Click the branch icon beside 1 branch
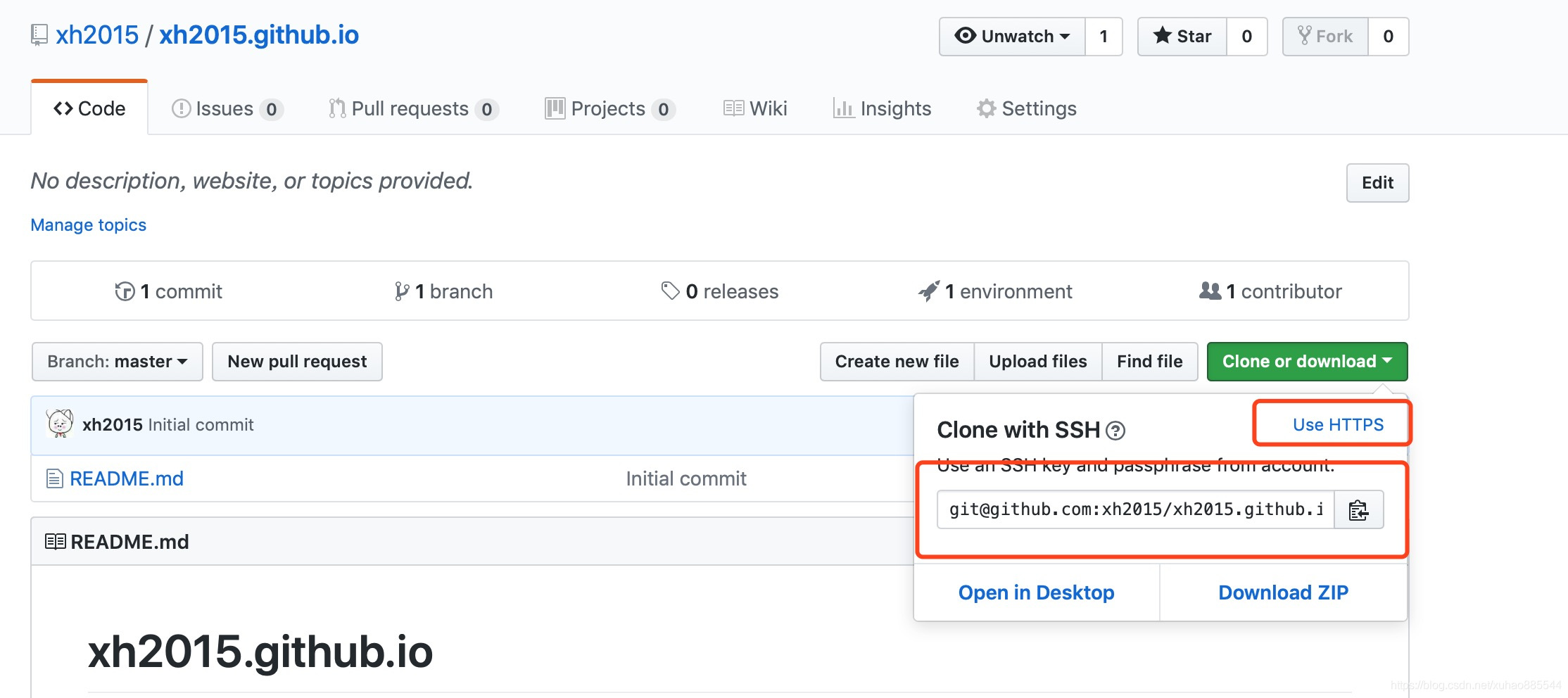This screenshot has width=1568, height=698. pos(402,291)
